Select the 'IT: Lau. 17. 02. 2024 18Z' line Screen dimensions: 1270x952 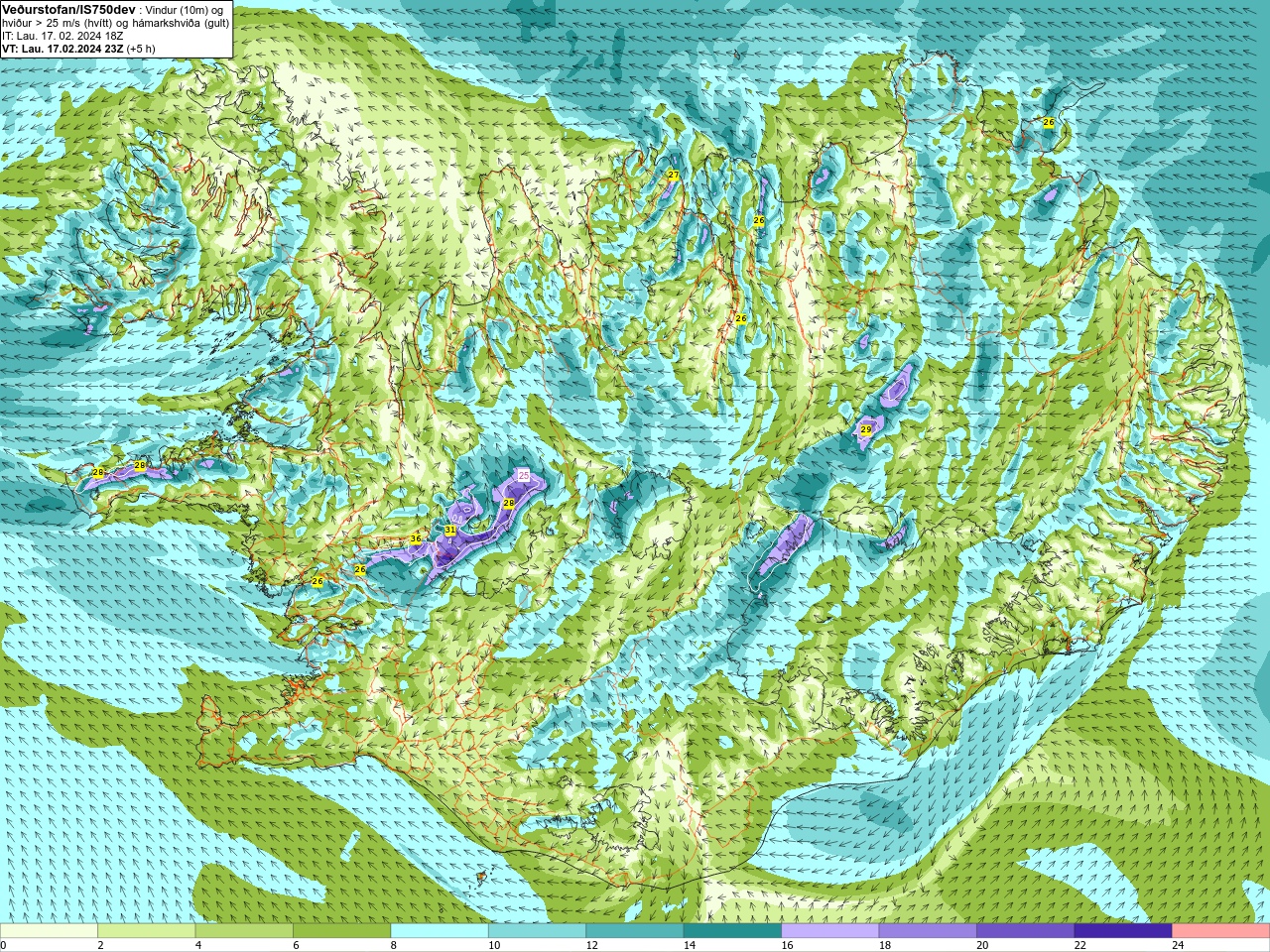[63, 35]
